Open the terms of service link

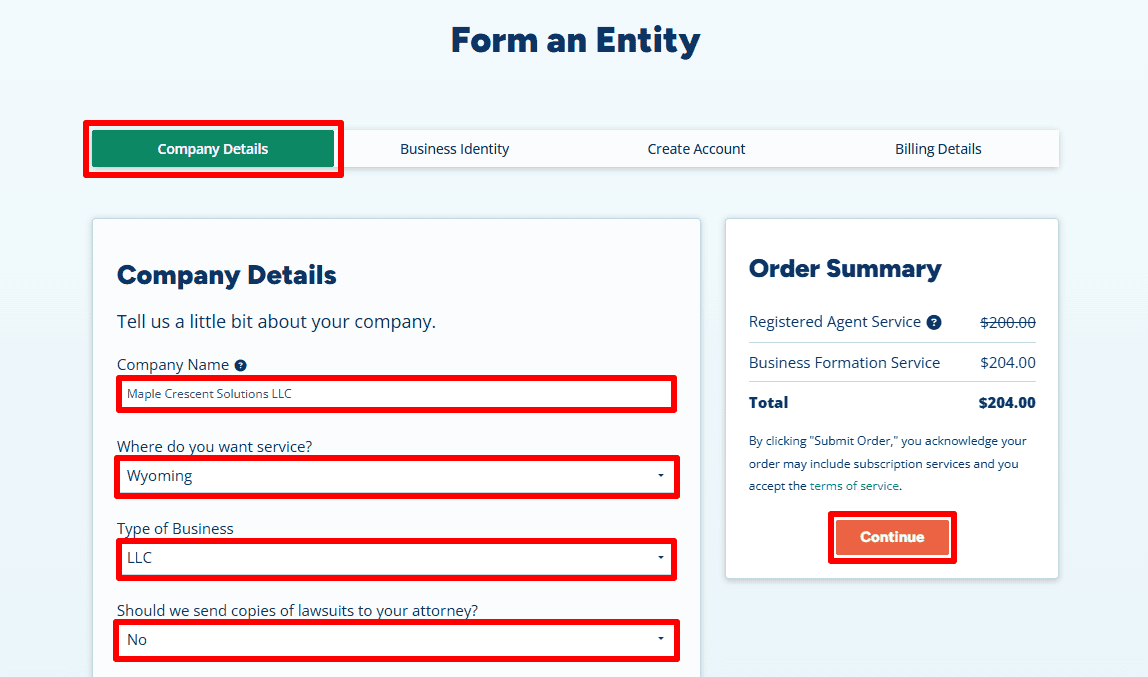click(855, 485)
